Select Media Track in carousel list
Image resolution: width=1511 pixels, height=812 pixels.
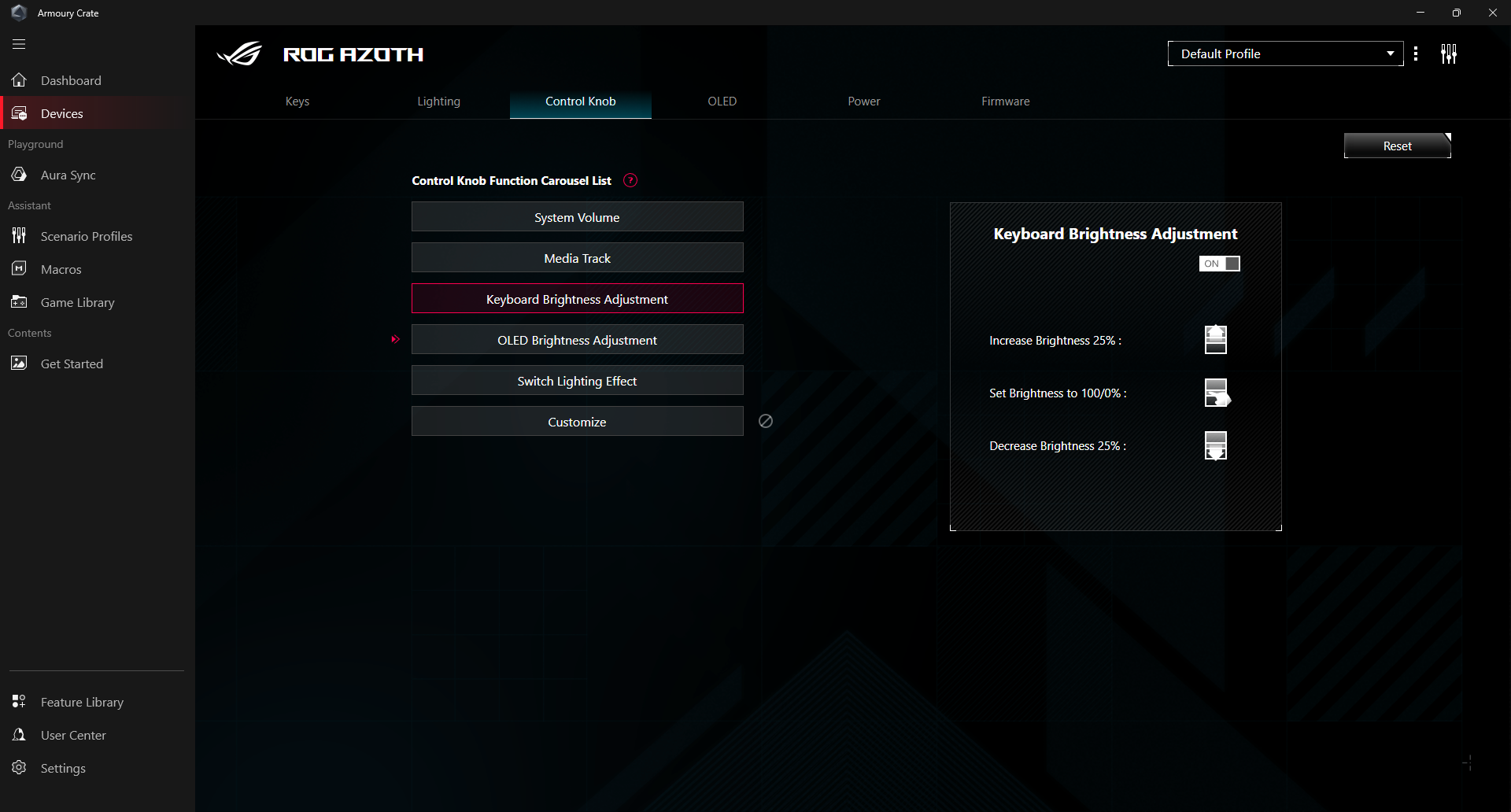tap(578, 257)
